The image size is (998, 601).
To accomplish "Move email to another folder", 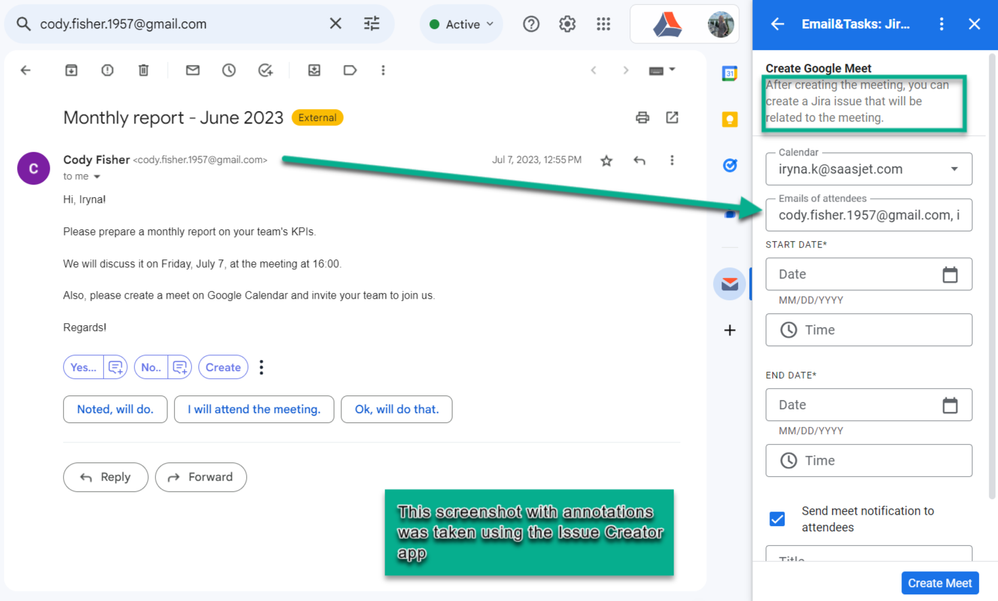I will [x=314, y=70].
